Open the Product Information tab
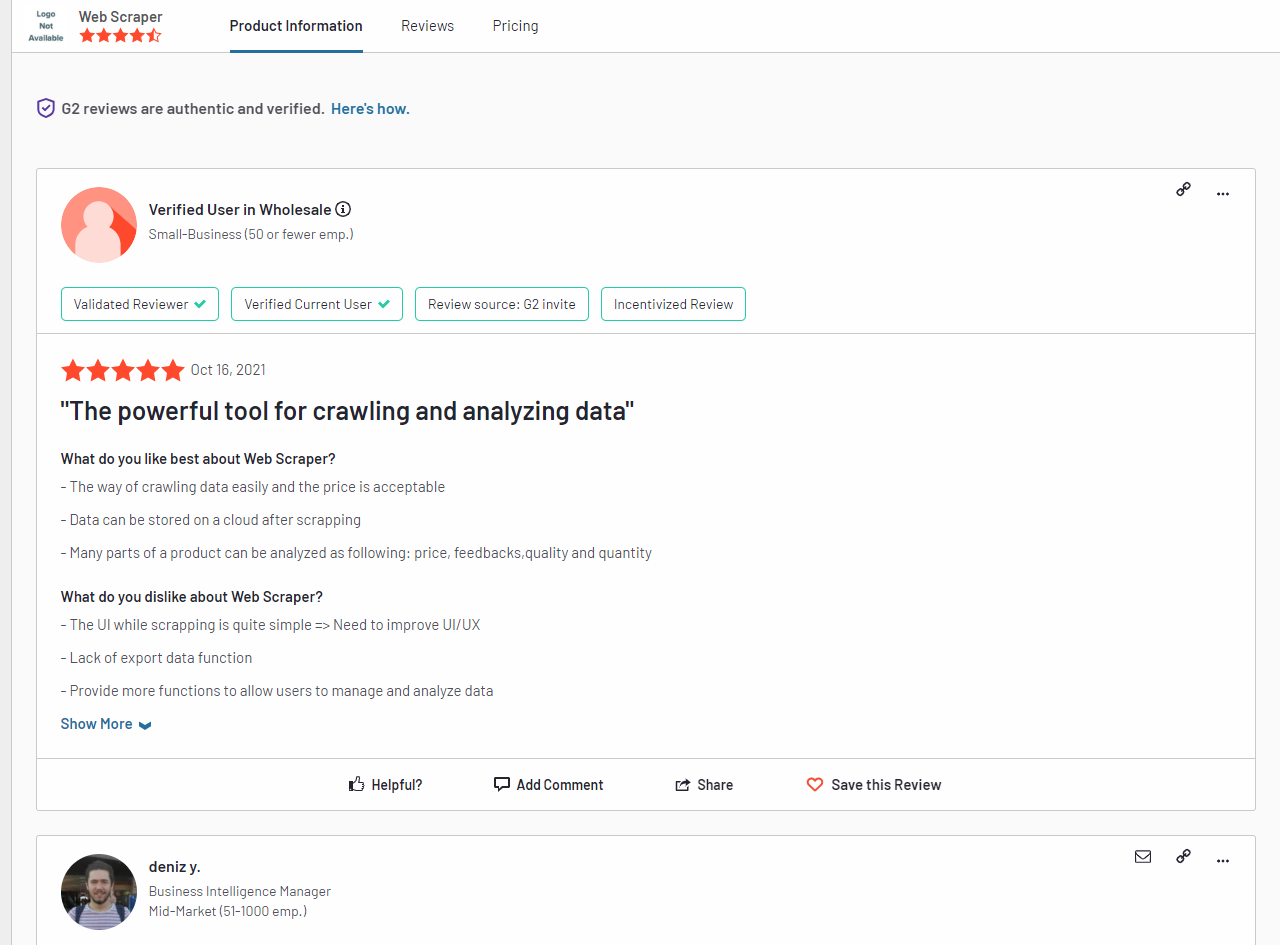1280x945 pixels. coord(296,26)
